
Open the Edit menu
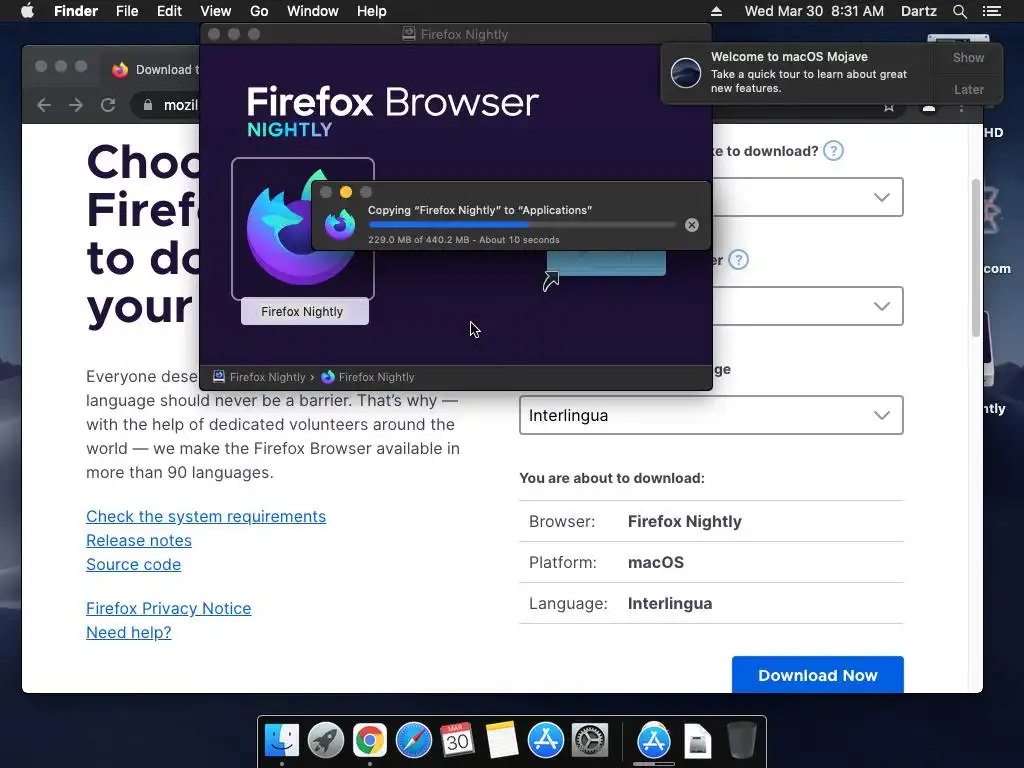[169, 11]
